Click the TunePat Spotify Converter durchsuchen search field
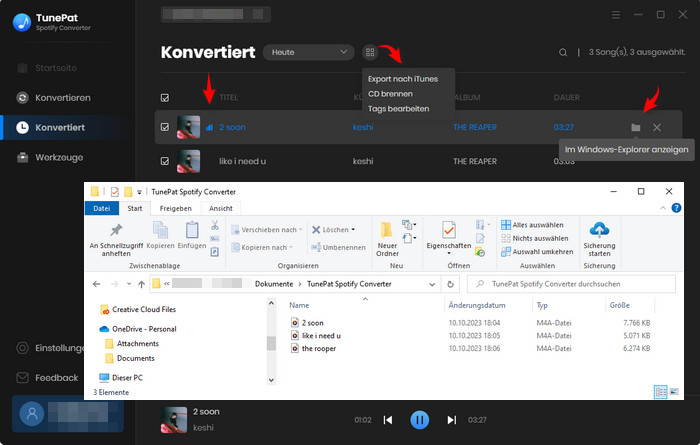The height and width of the screenshot is (445, 700). (x=571, y=284)
